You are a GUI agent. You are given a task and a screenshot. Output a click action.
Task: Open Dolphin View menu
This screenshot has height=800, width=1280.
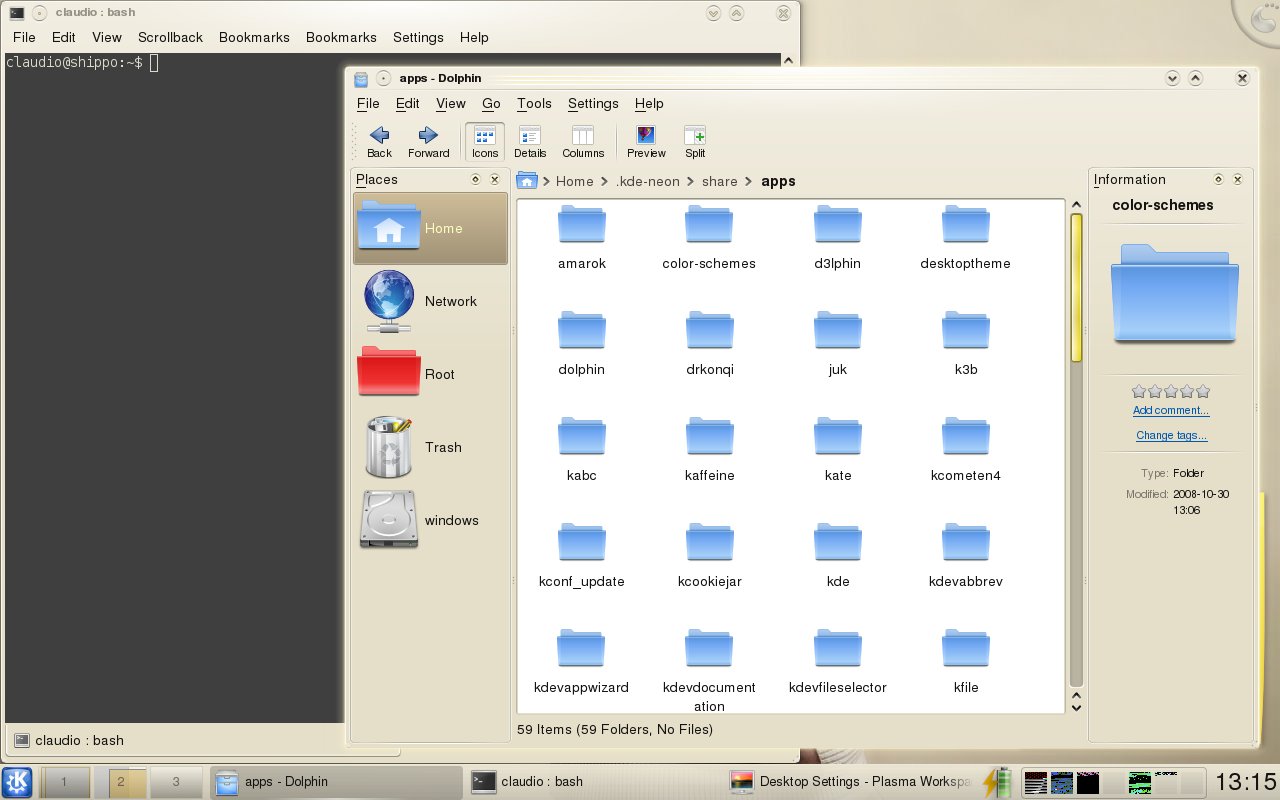click(451, 103)
